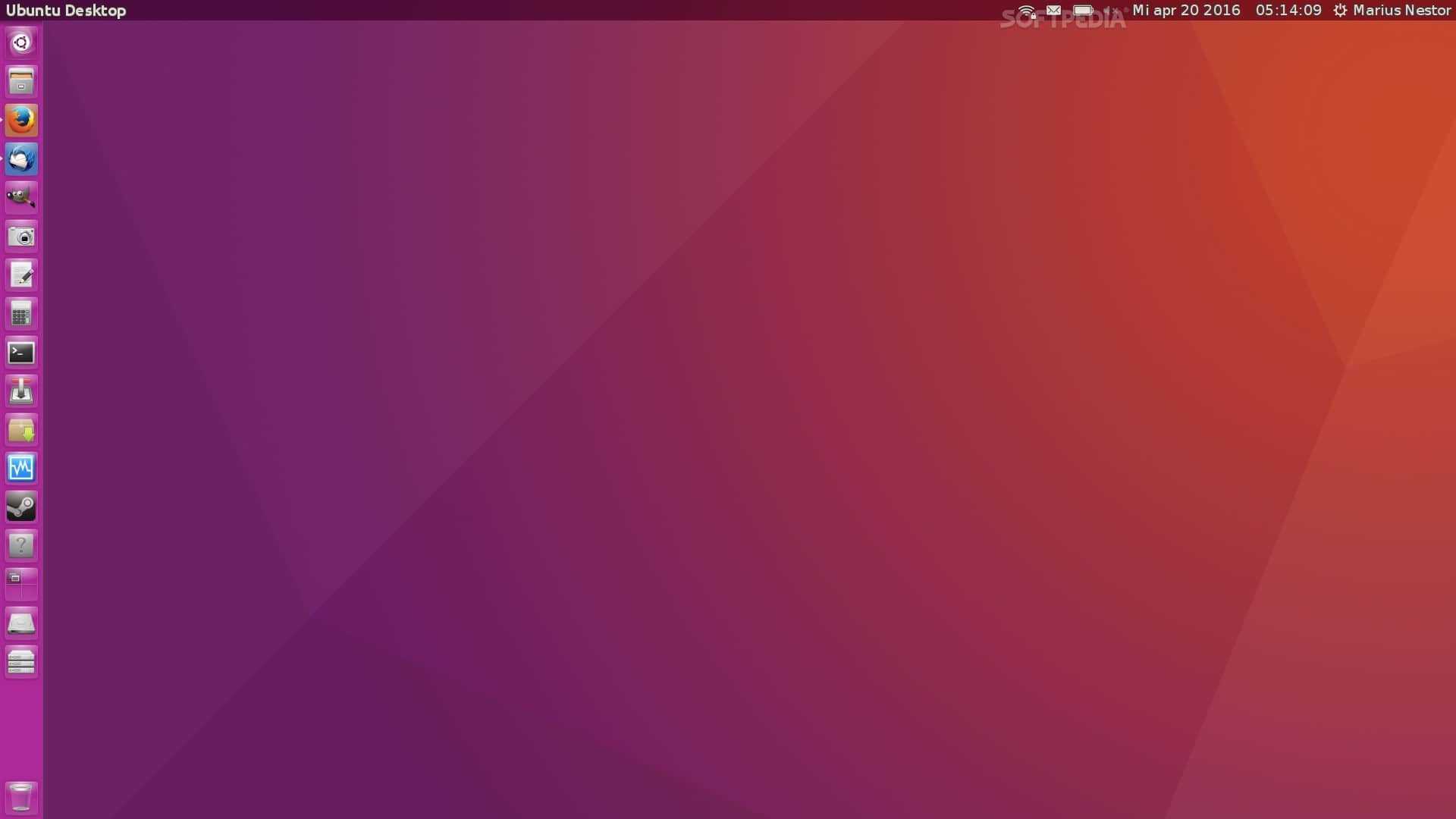Start Thunderbird mail client
The width and height of the screenshot is (1456, 819).
tap(20, 158)
